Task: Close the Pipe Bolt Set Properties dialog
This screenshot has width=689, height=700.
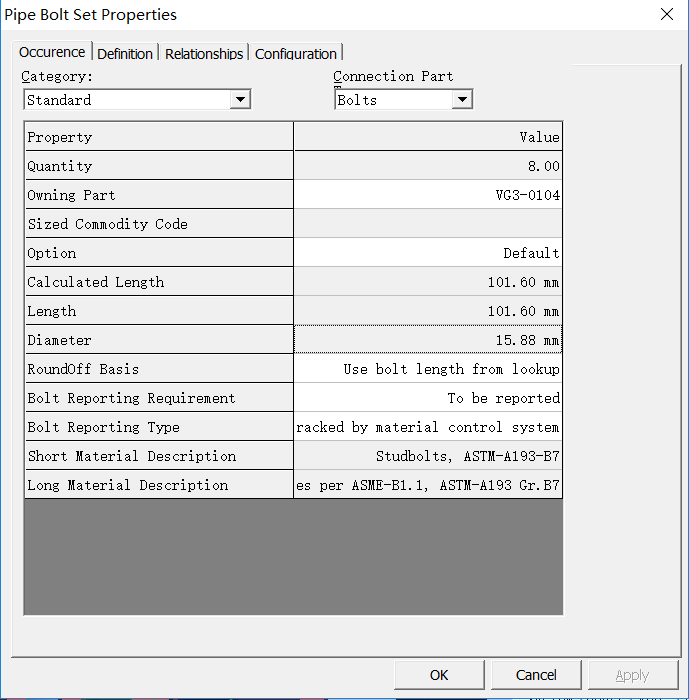Action: 667,14
